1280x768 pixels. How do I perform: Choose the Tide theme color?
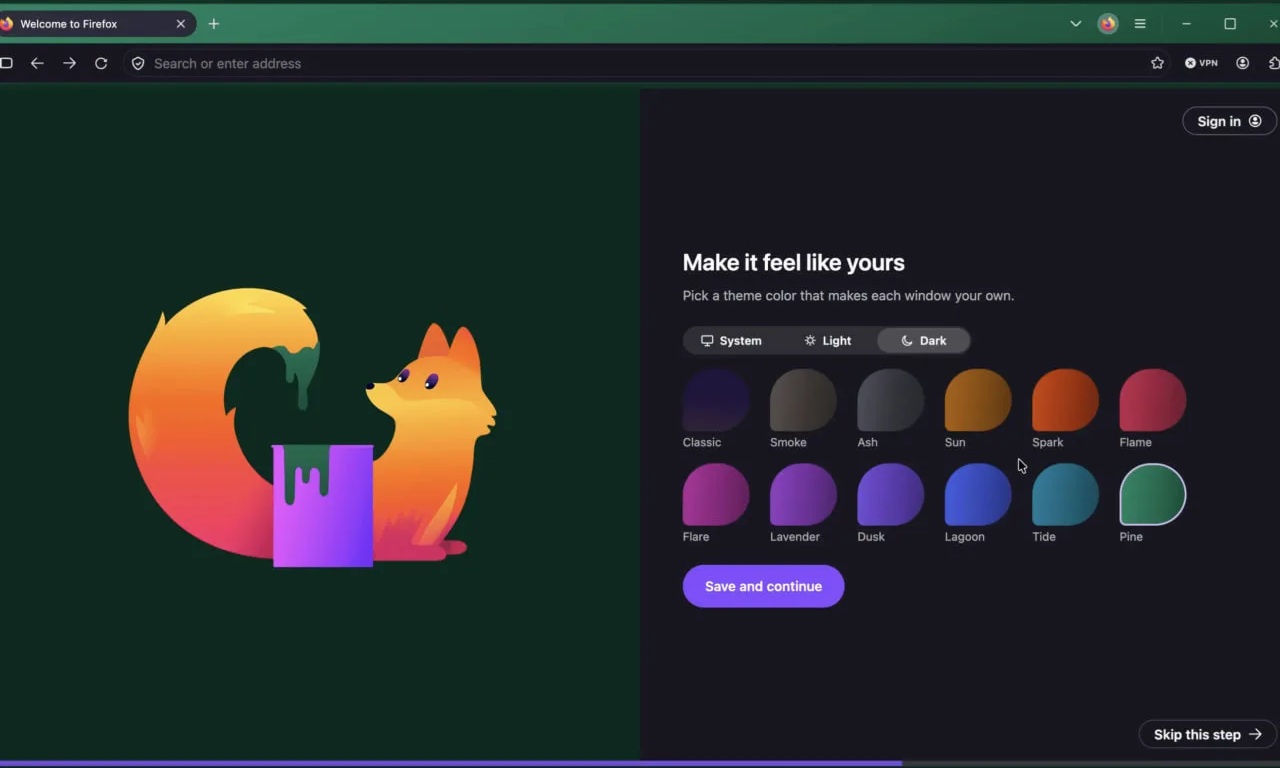[x=1066, y=495]
